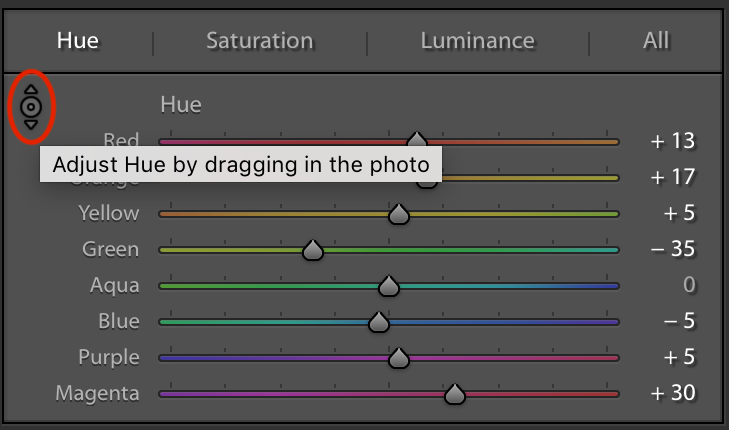The width and height of the screenshot is (729, 430).
Task: Select the All tab
Action: pyautogui.click(x=656, y=41)
